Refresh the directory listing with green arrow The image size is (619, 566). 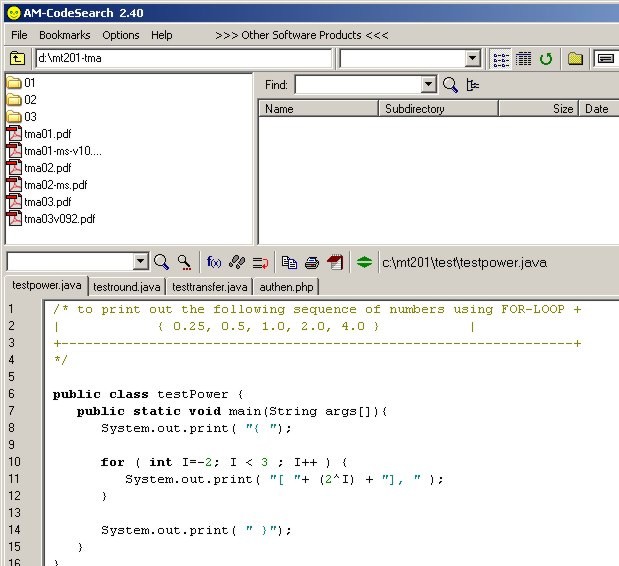[546, 59]
